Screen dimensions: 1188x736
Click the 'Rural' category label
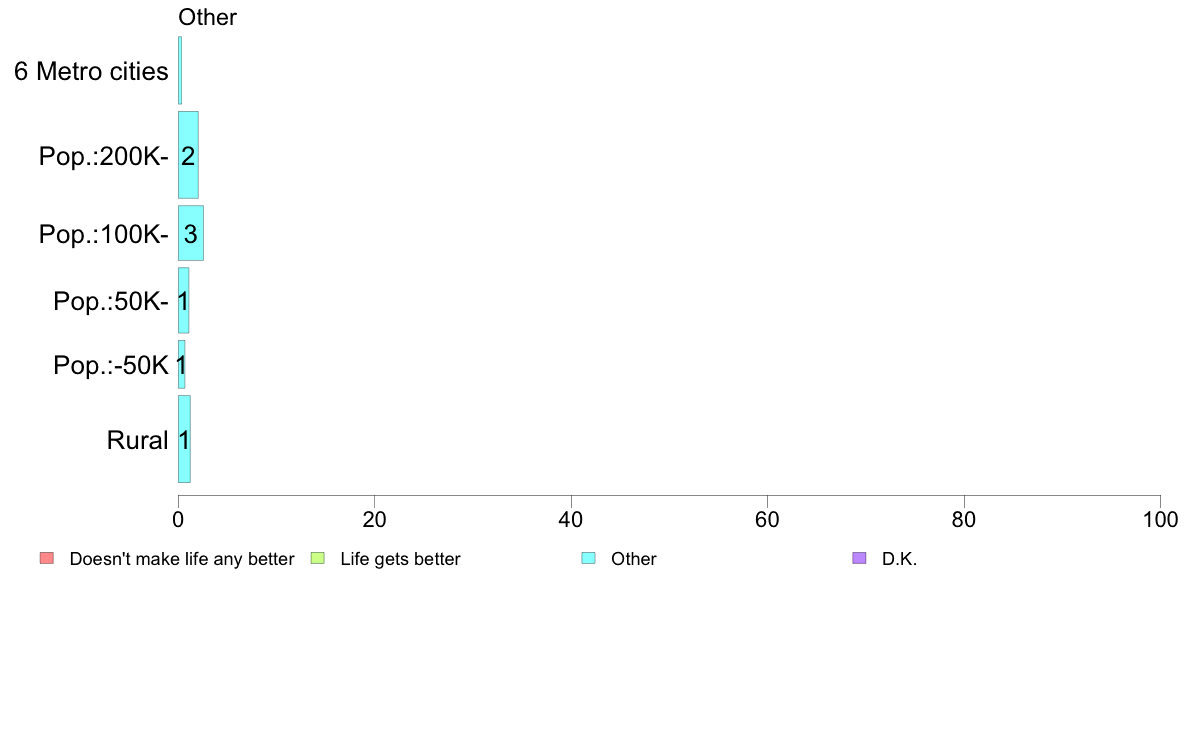click(x=137, y=440)
